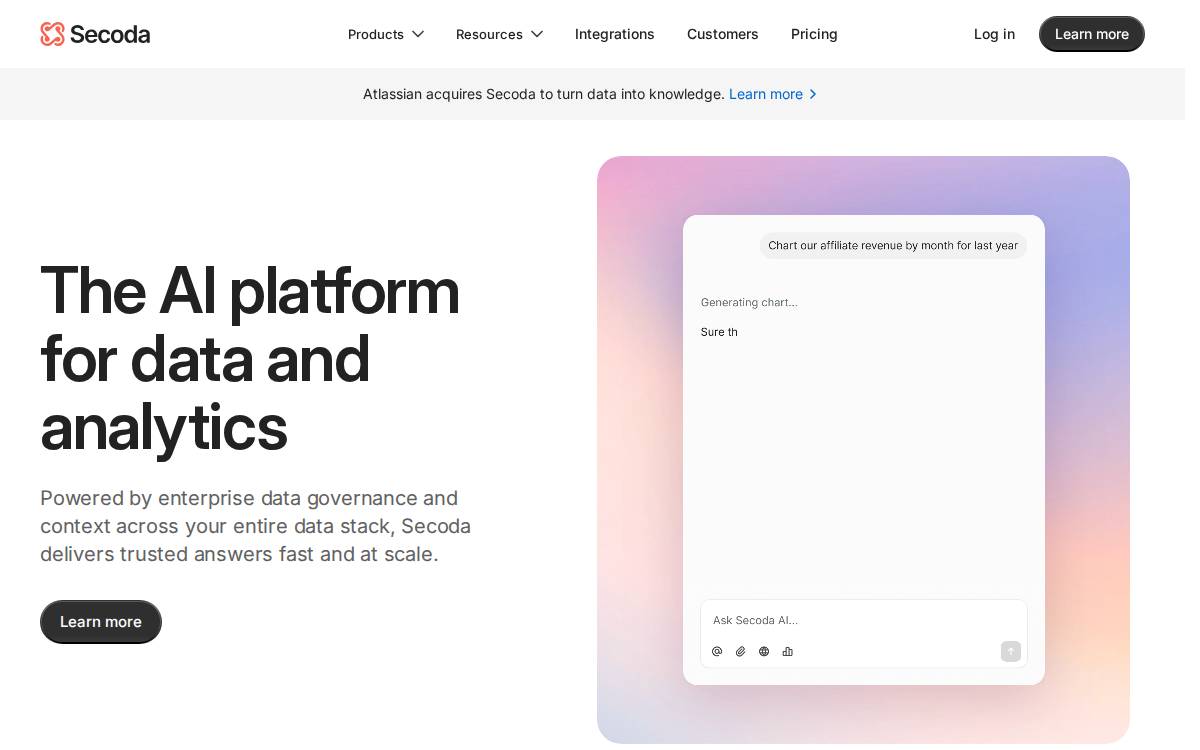Click the mention @ icon in chat box
Image resolution: width=1200 pixels, height=750 pixels.
pyautogui.click(x=717, y=651)
